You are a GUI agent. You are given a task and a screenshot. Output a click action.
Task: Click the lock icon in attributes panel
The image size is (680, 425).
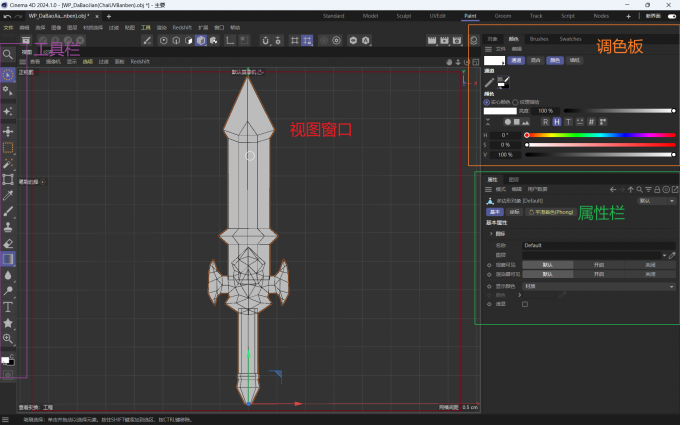tap(657, 190)
